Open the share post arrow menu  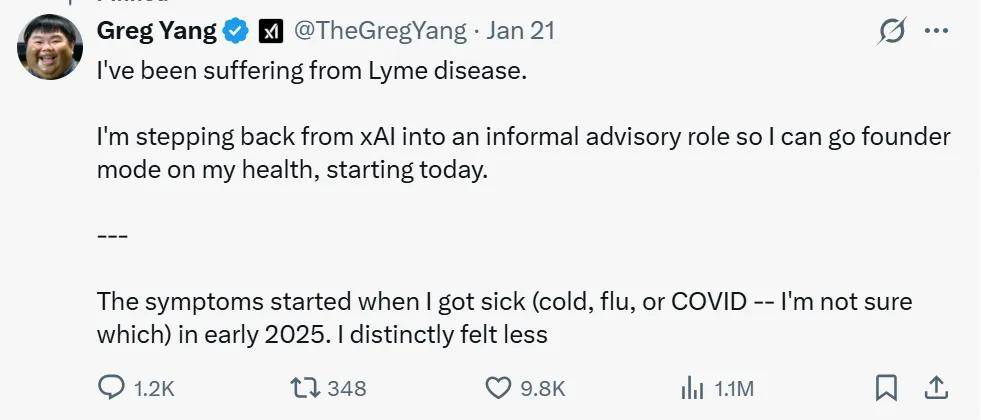[x=936, y=388]
